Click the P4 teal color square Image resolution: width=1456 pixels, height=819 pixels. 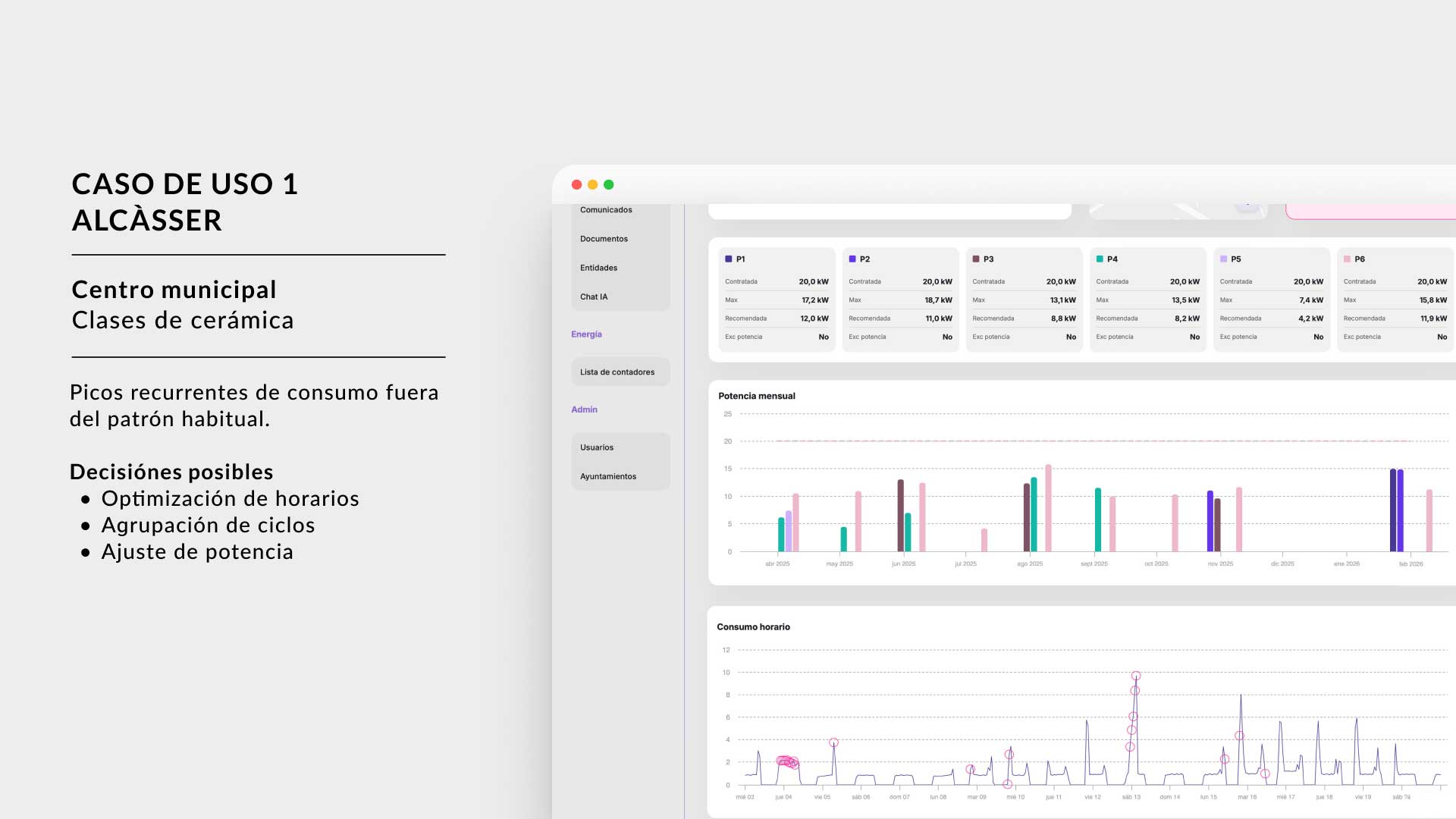tap(1100, 259)
